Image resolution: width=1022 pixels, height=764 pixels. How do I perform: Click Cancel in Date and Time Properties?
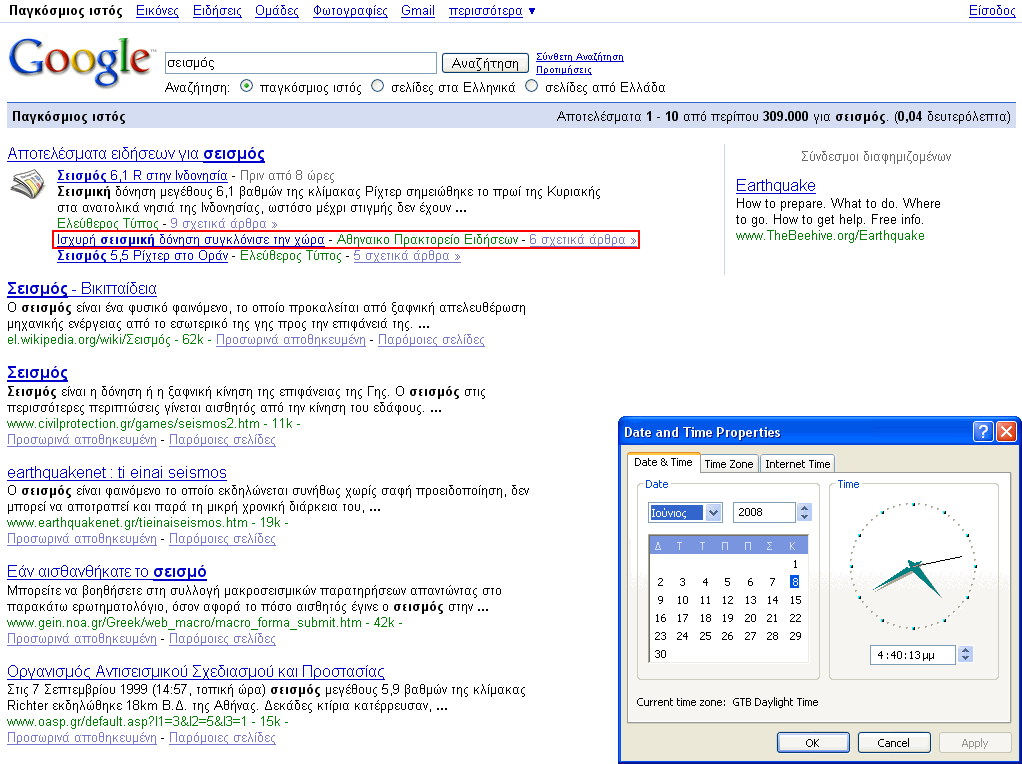(893, 742)
